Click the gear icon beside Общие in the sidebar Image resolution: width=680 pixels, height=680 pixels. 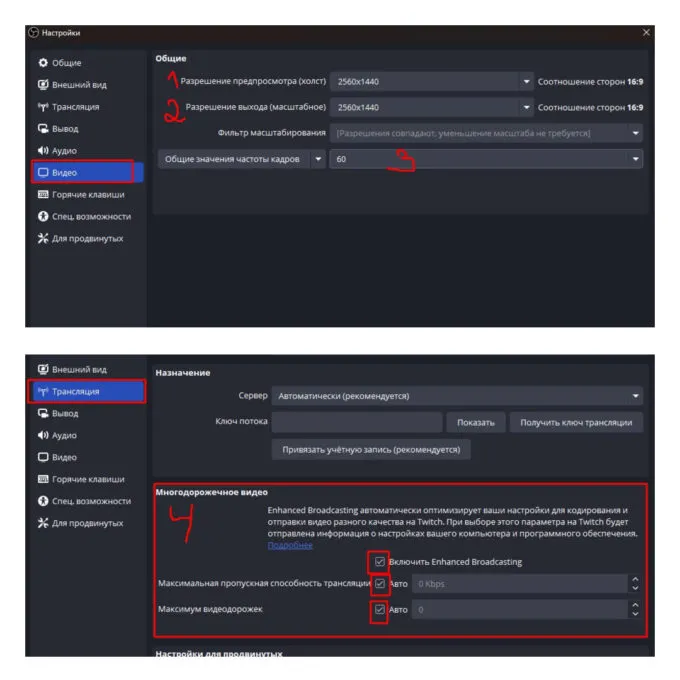click(42, 63)
